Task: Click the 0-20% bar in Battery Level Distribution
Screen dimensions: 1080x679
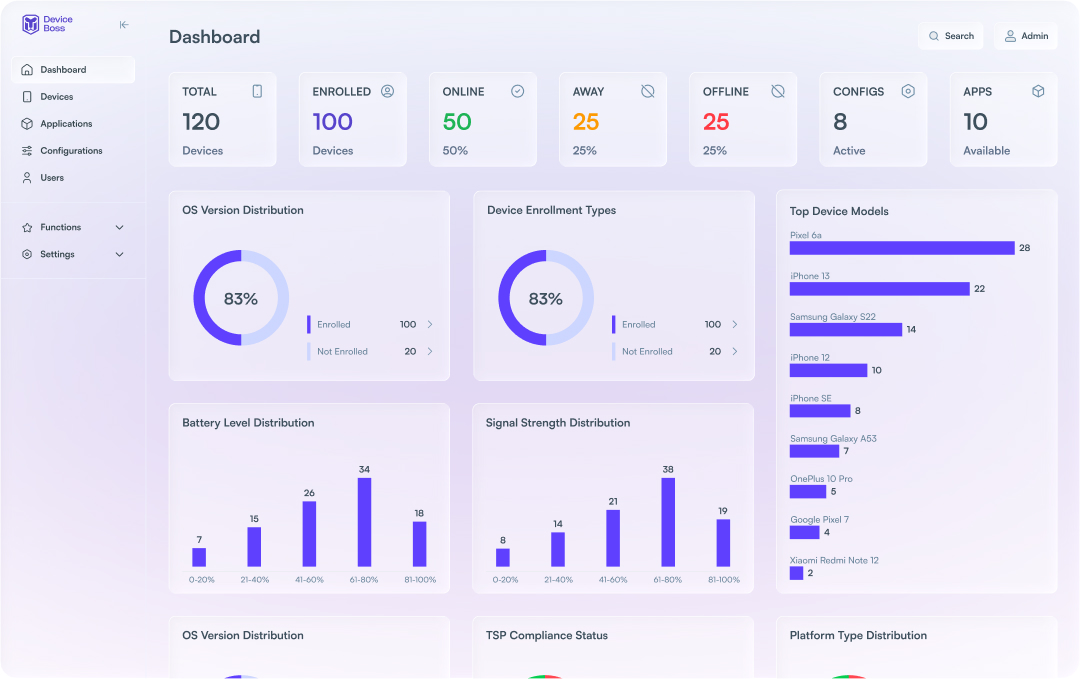Action: pyautogui.click(x=199, y=557)
